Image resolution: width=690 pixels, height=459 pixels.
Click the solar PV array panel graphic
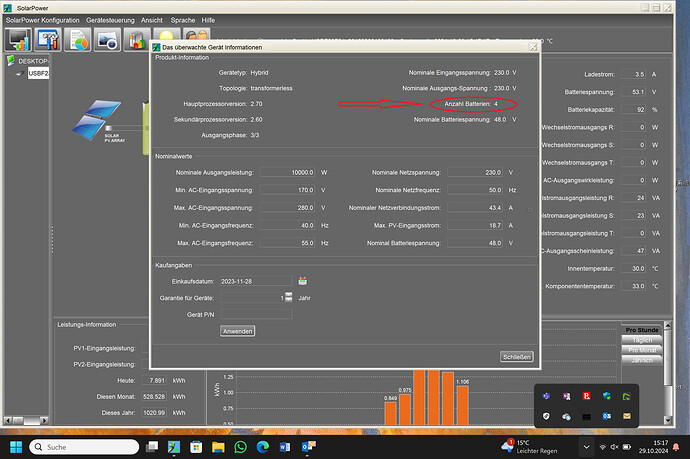pyautogui.click(x=97, y=121)
